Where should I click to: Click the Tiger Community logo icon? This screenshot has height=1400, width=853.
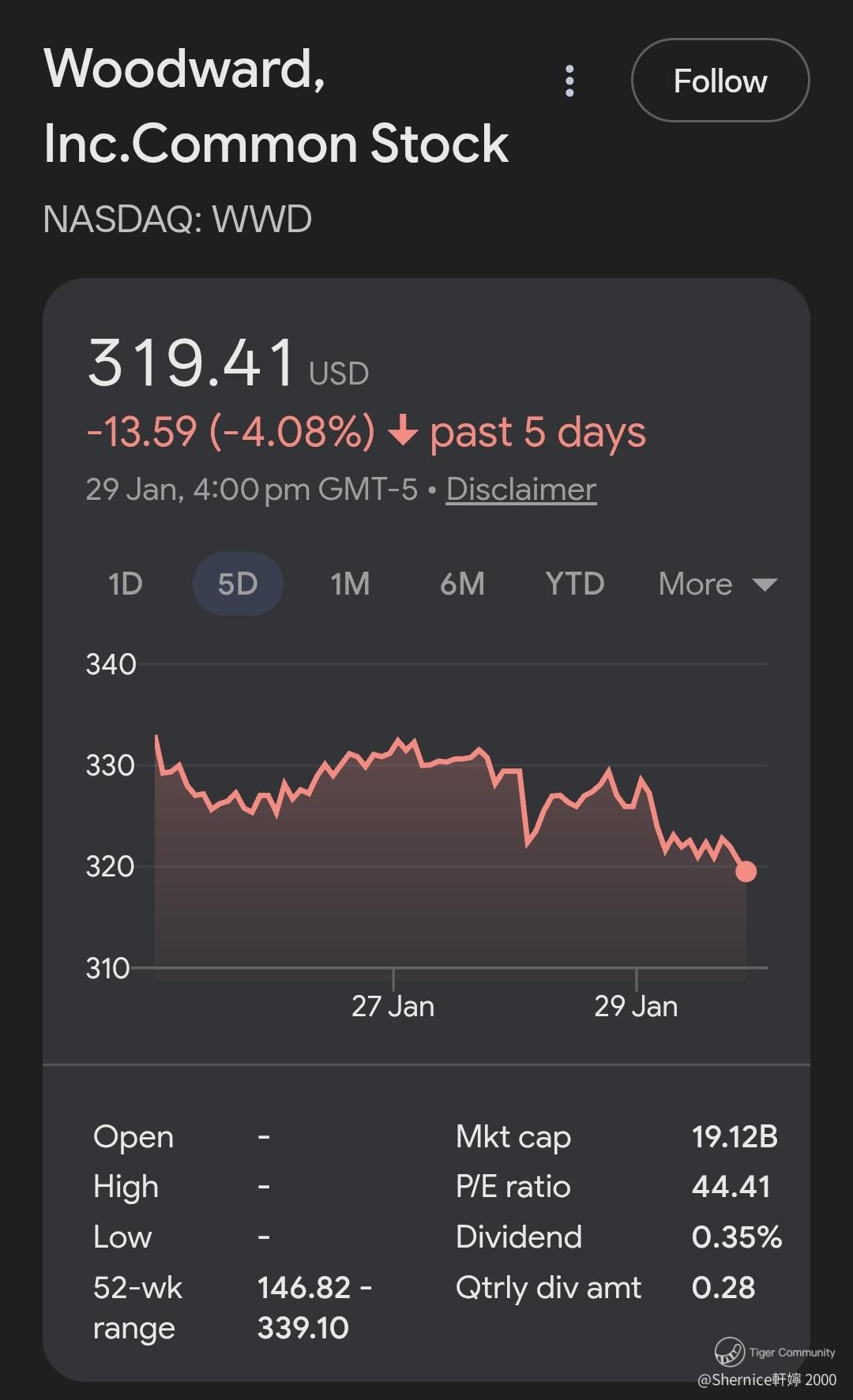[729, 1351]
